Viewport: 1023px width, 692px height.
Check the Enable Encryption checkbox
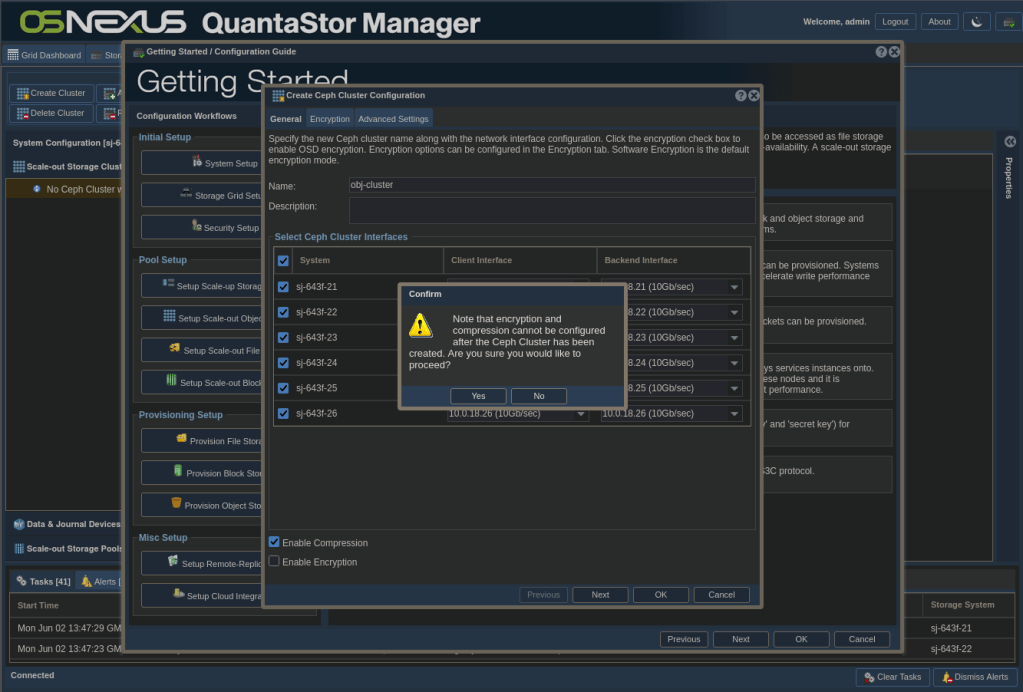[274, 562]
